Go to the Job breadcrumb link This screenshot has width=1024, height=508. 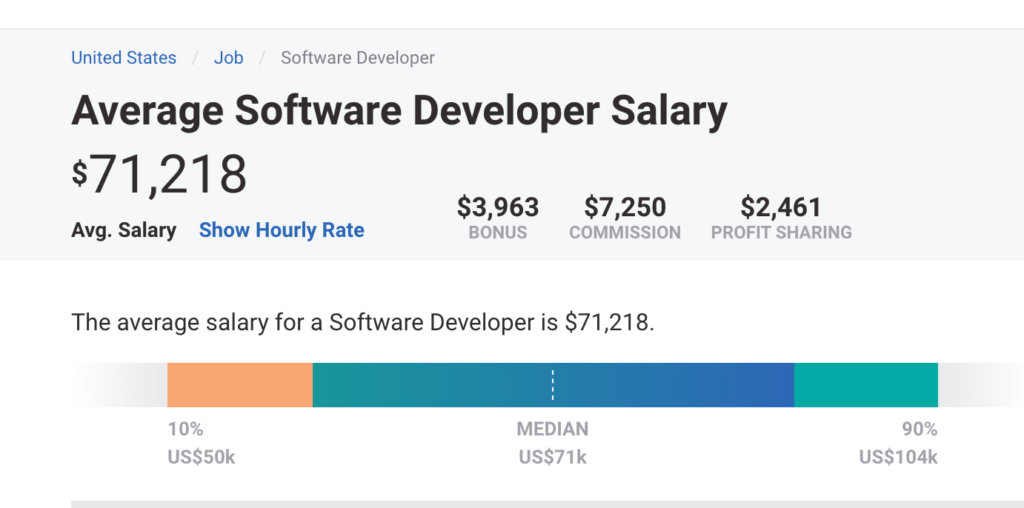click(x=228, y=58)
